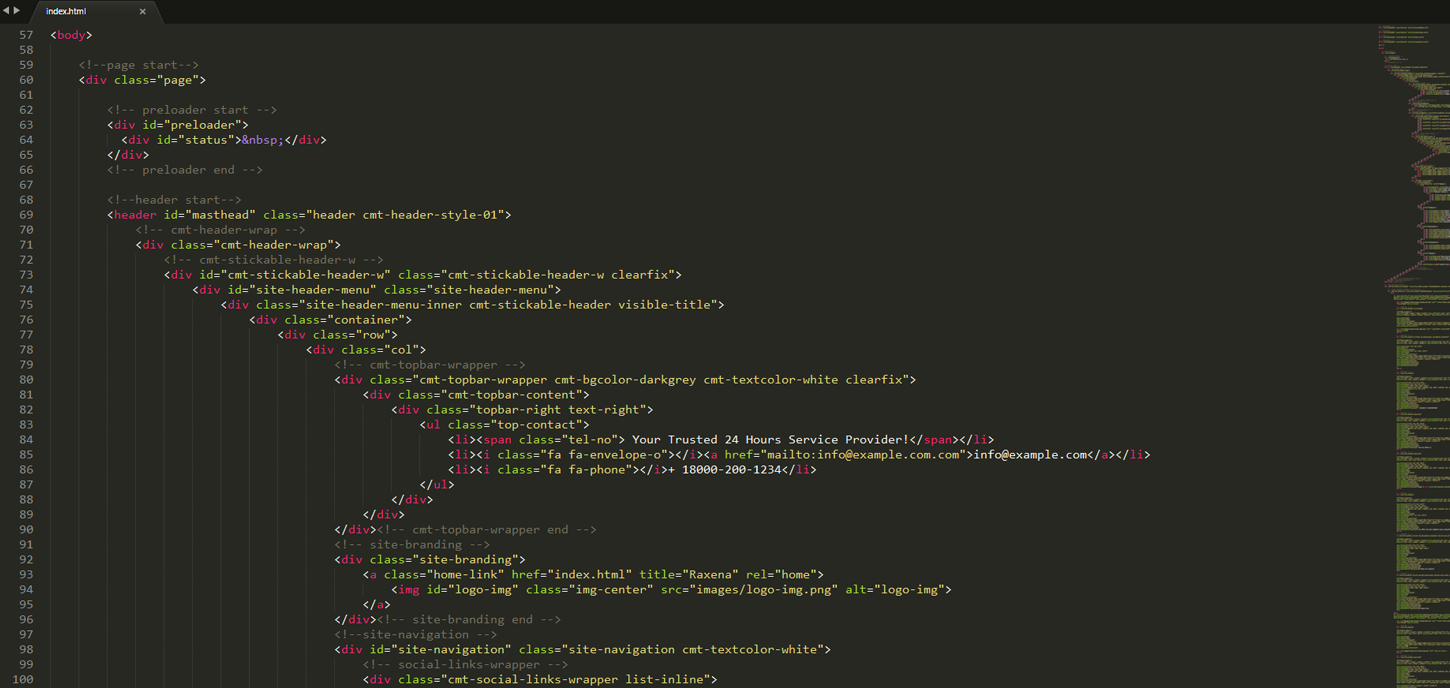Click the closing </a> tag on line 95
The image size is (1450, 688).
tap(377, 605)
